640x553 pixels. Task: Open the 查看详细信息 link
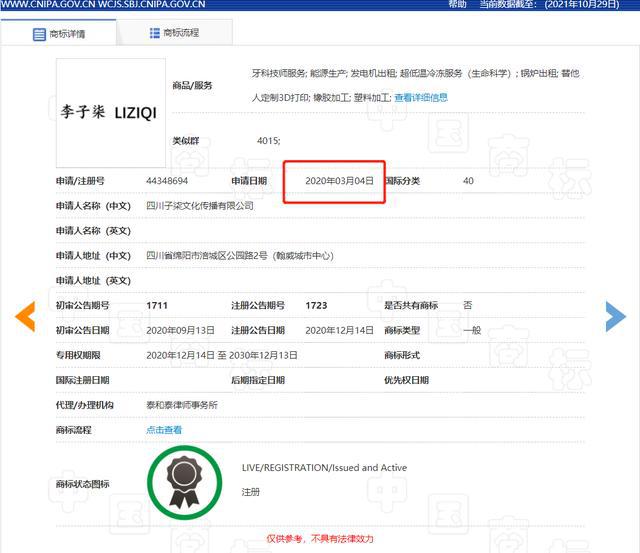click(421, 98)
